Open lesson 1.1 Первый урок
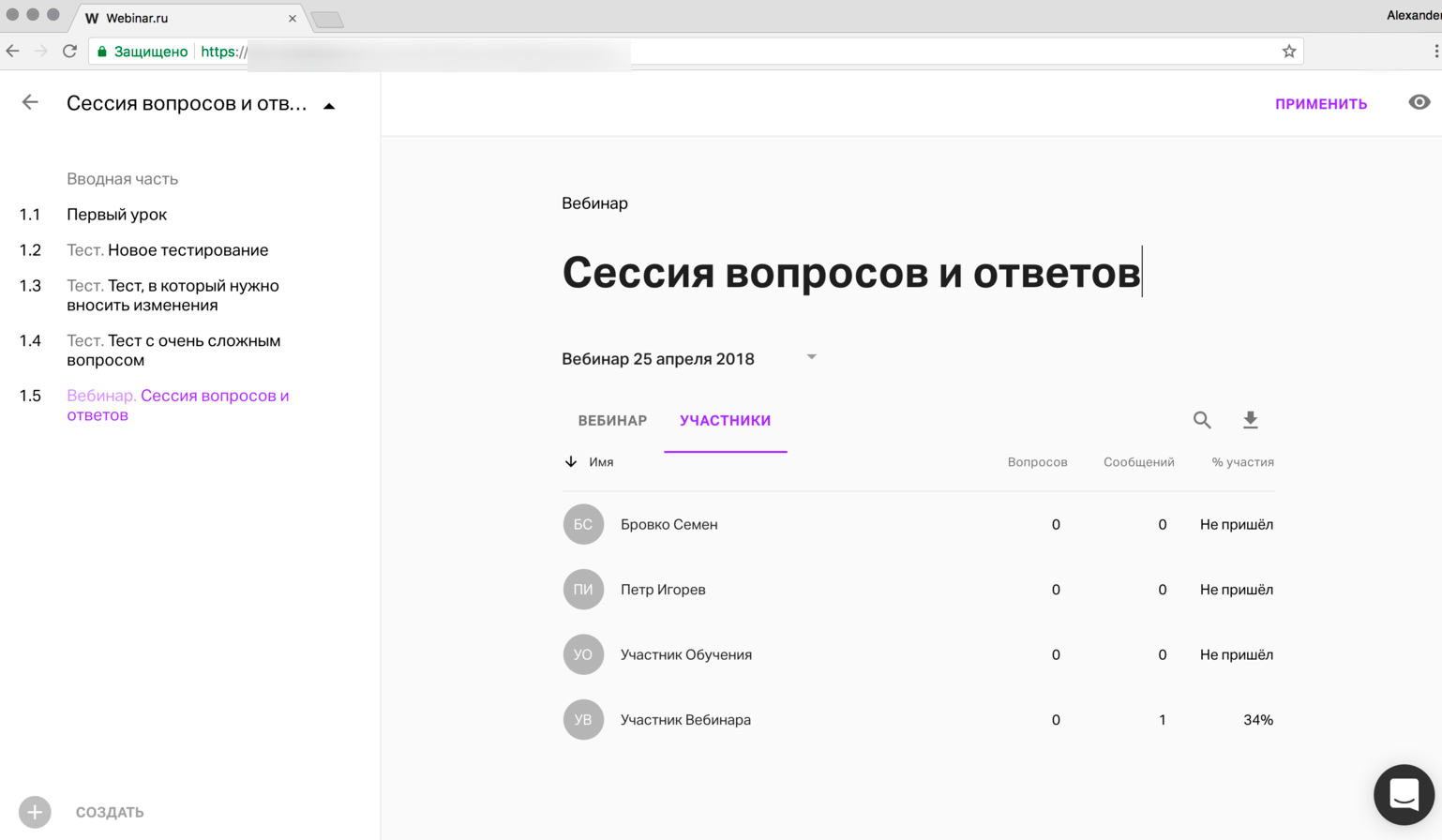This screenshot has width=1442, height=840. pyautogui.click(x=116, y=215)
